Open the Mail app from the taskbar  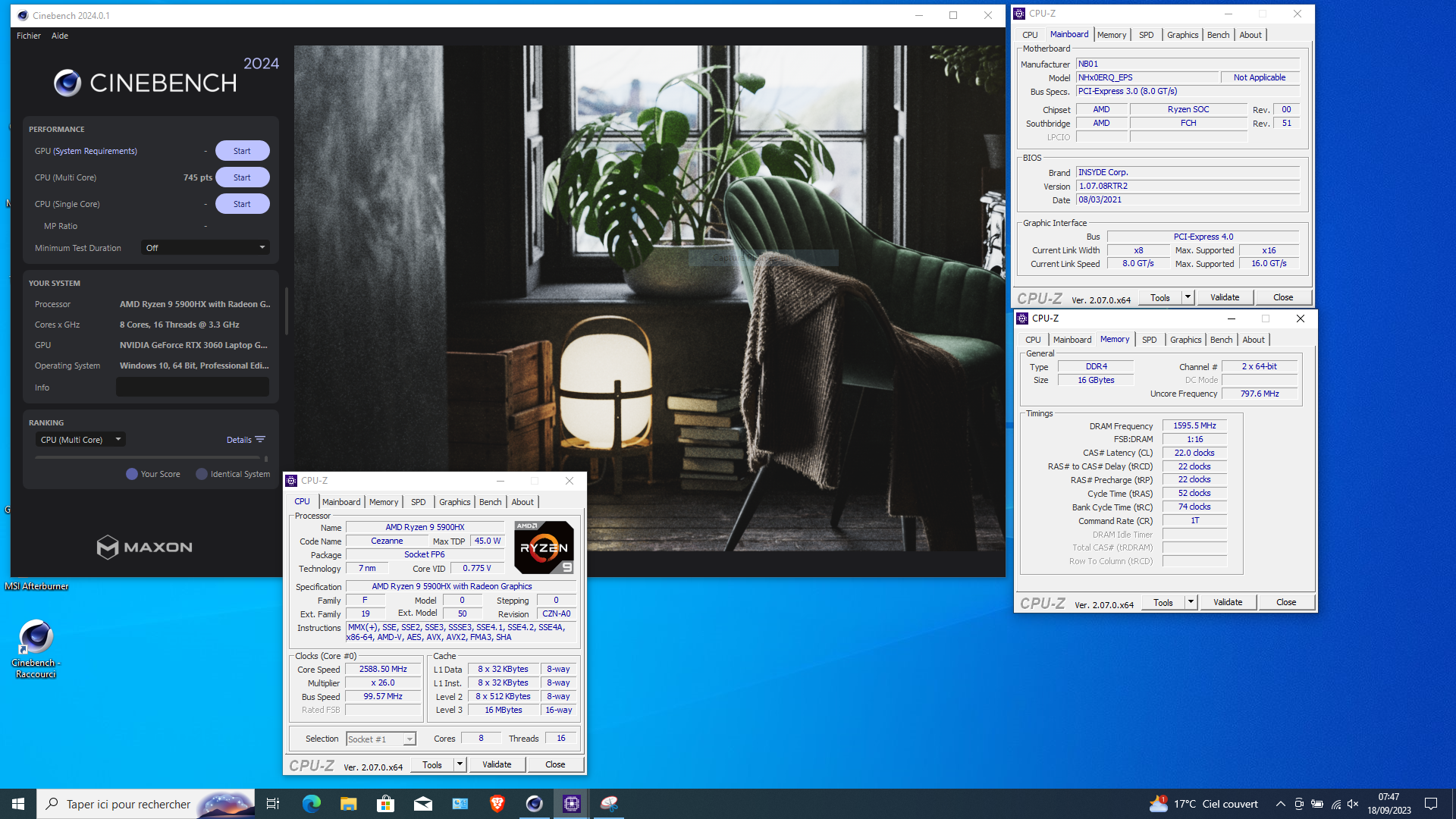[423, 804]
